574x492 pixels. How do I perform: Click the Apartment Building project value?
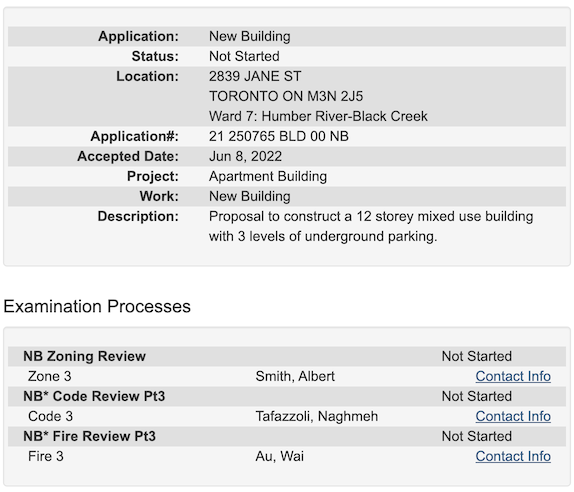point(268,176)
